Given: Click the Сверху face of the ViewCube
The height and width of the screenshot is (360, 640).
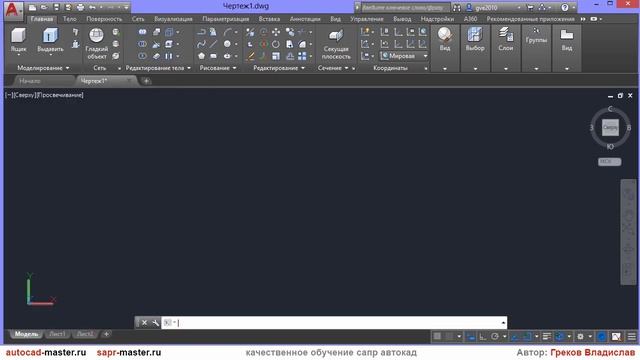Looking at the screenshot, I should tap(610, 128).
